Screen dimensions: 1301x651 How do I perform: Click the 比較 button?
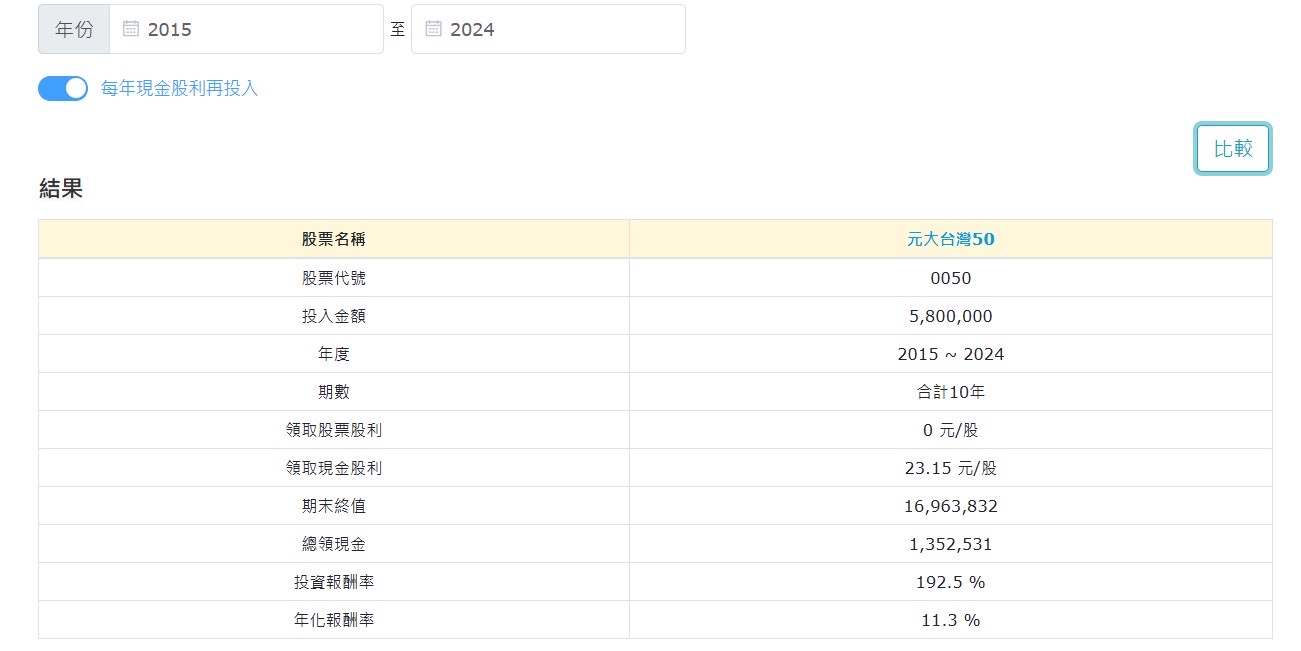pos(1233,149)
